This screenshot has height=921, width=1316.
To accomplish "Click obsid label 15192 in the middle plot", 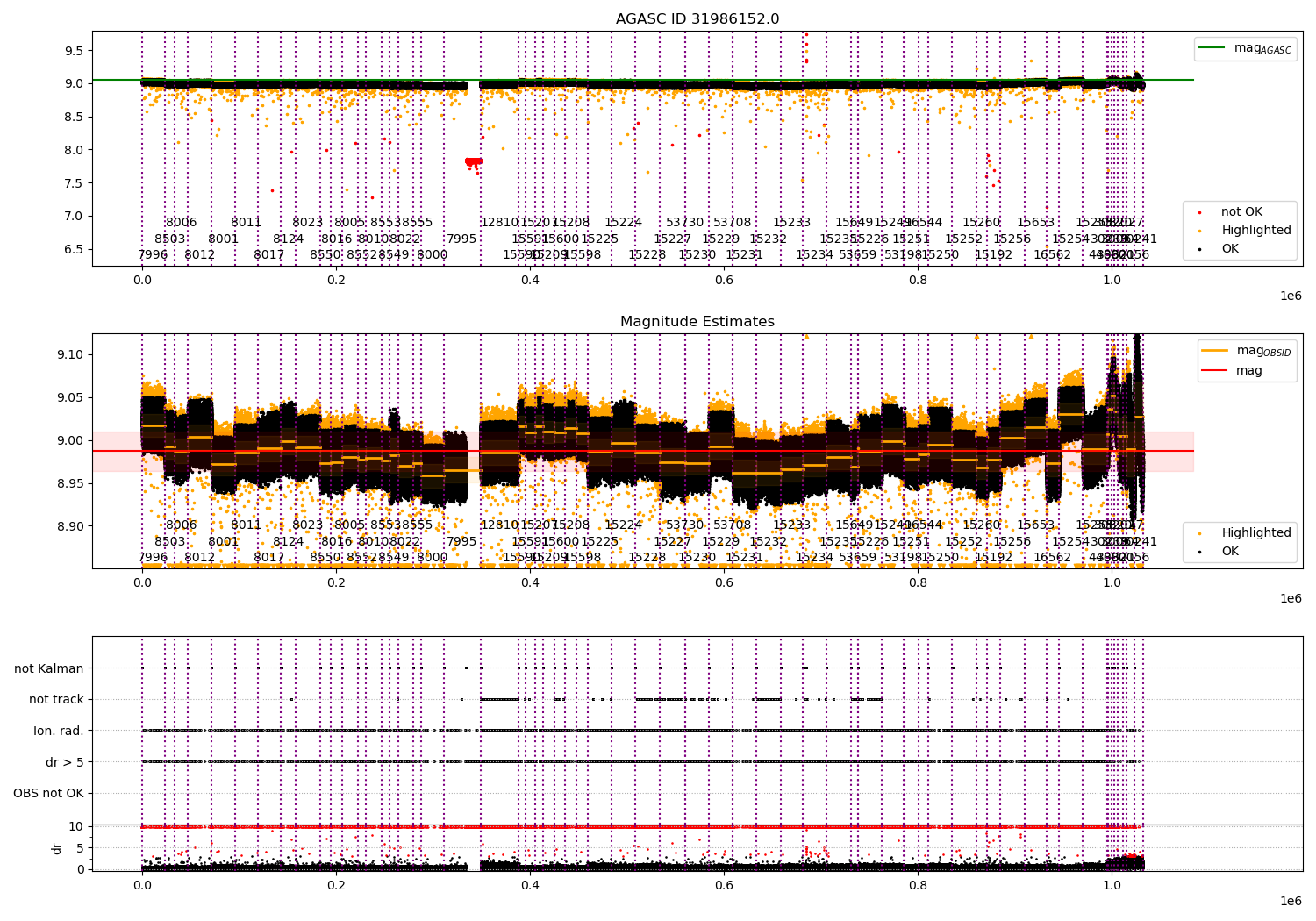I will [x=993, y=557].
